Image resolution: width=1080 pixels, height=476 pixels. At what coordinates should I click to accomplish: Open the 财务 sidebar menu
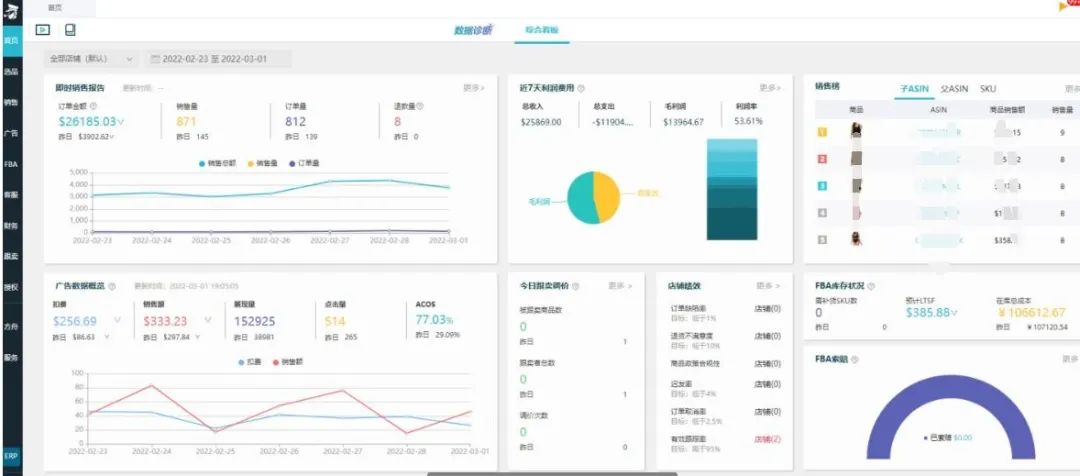pyautogui.click(x=11, y=226)
